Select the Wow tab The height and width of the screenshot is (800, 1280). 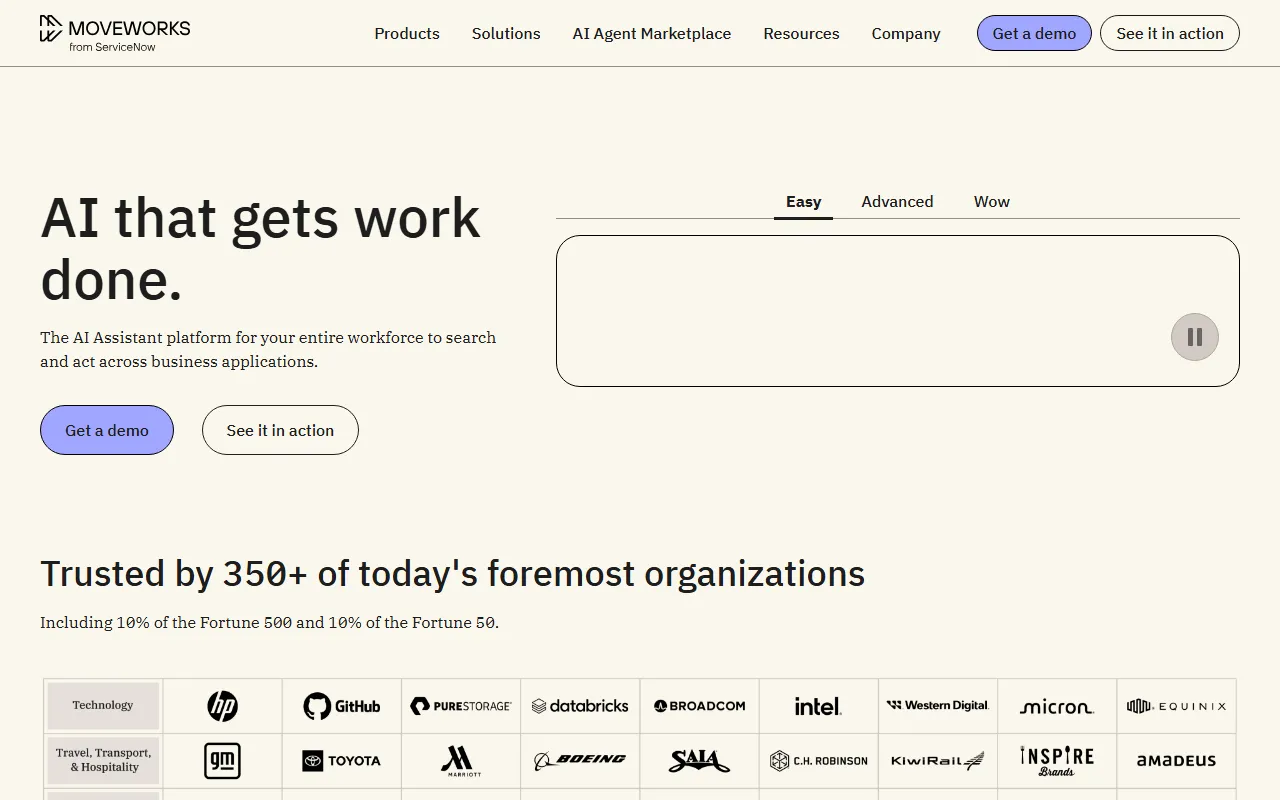(991, 201)
